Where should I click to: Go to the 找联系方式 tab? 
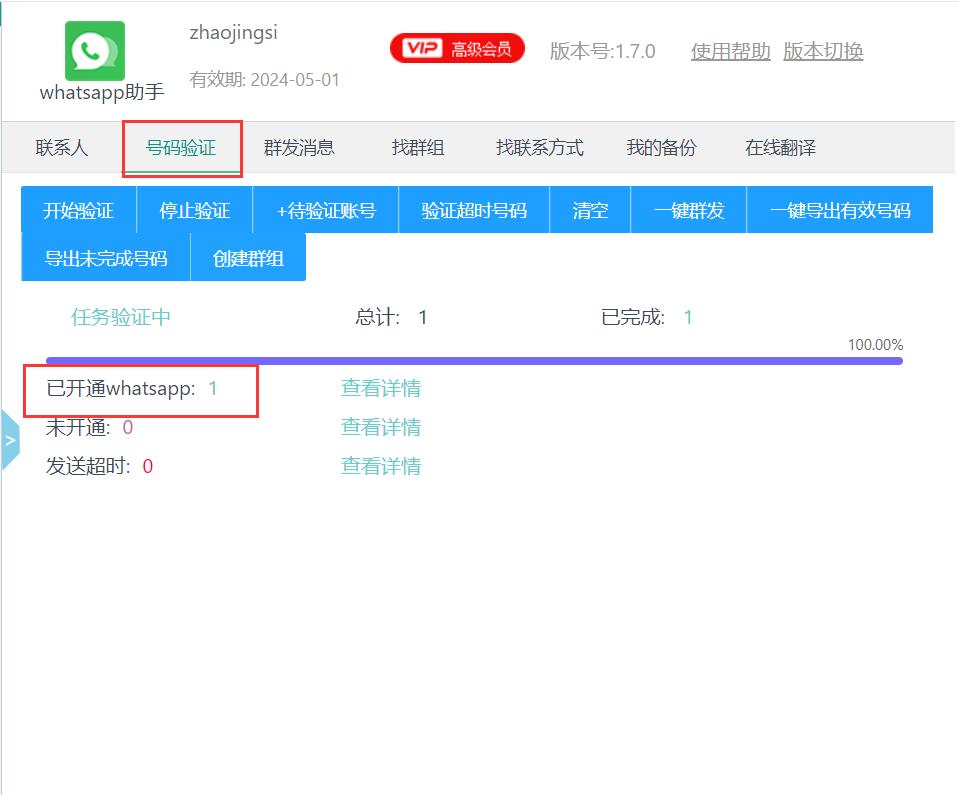point(540,148)
